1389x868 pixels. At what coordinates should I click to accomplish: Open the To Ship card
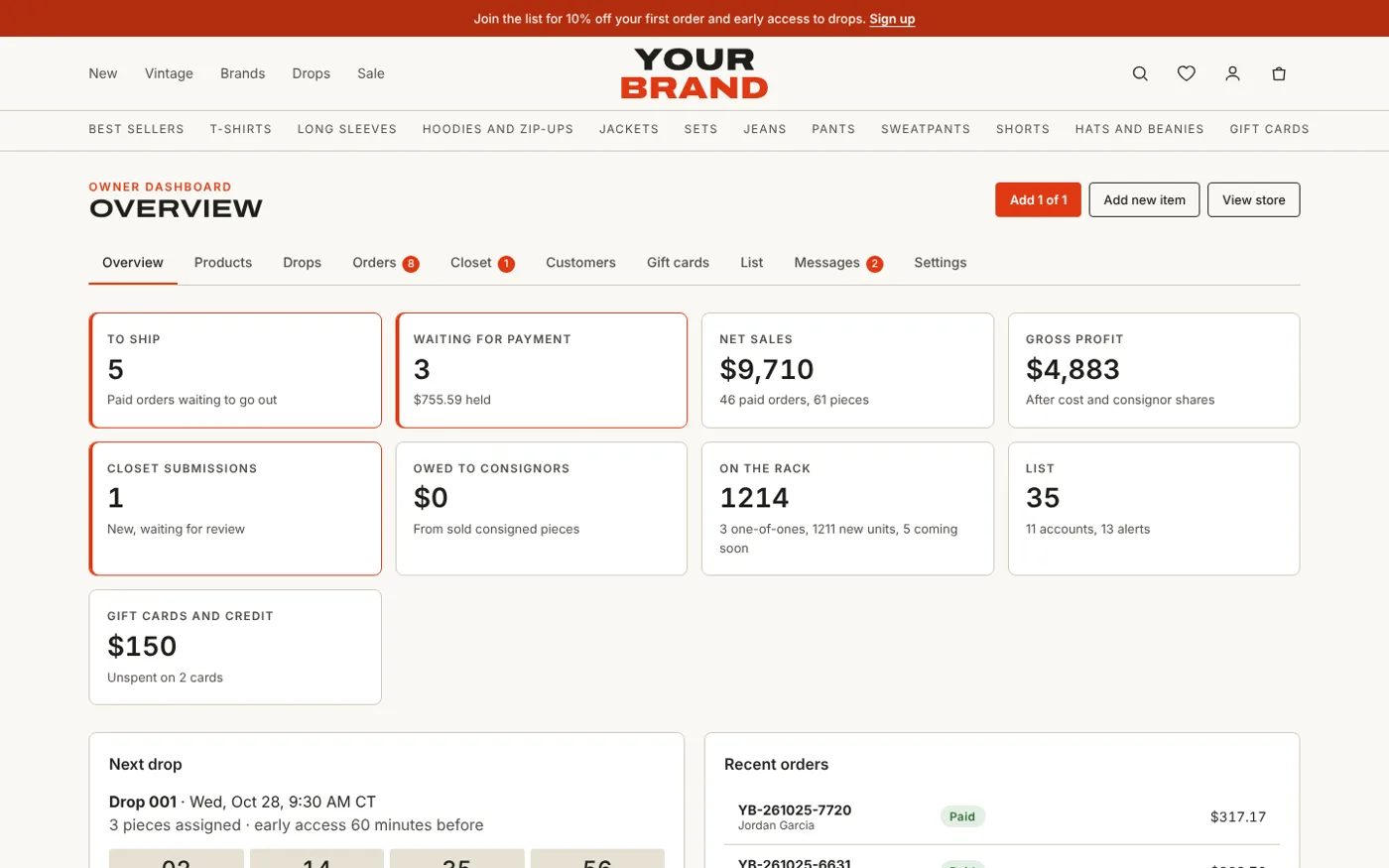click(235, 370)
